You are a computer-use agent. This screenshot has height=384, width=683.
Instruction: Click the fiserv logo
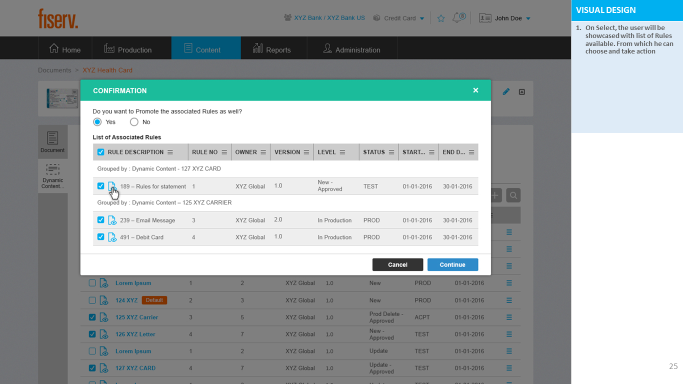coord(58,19)
